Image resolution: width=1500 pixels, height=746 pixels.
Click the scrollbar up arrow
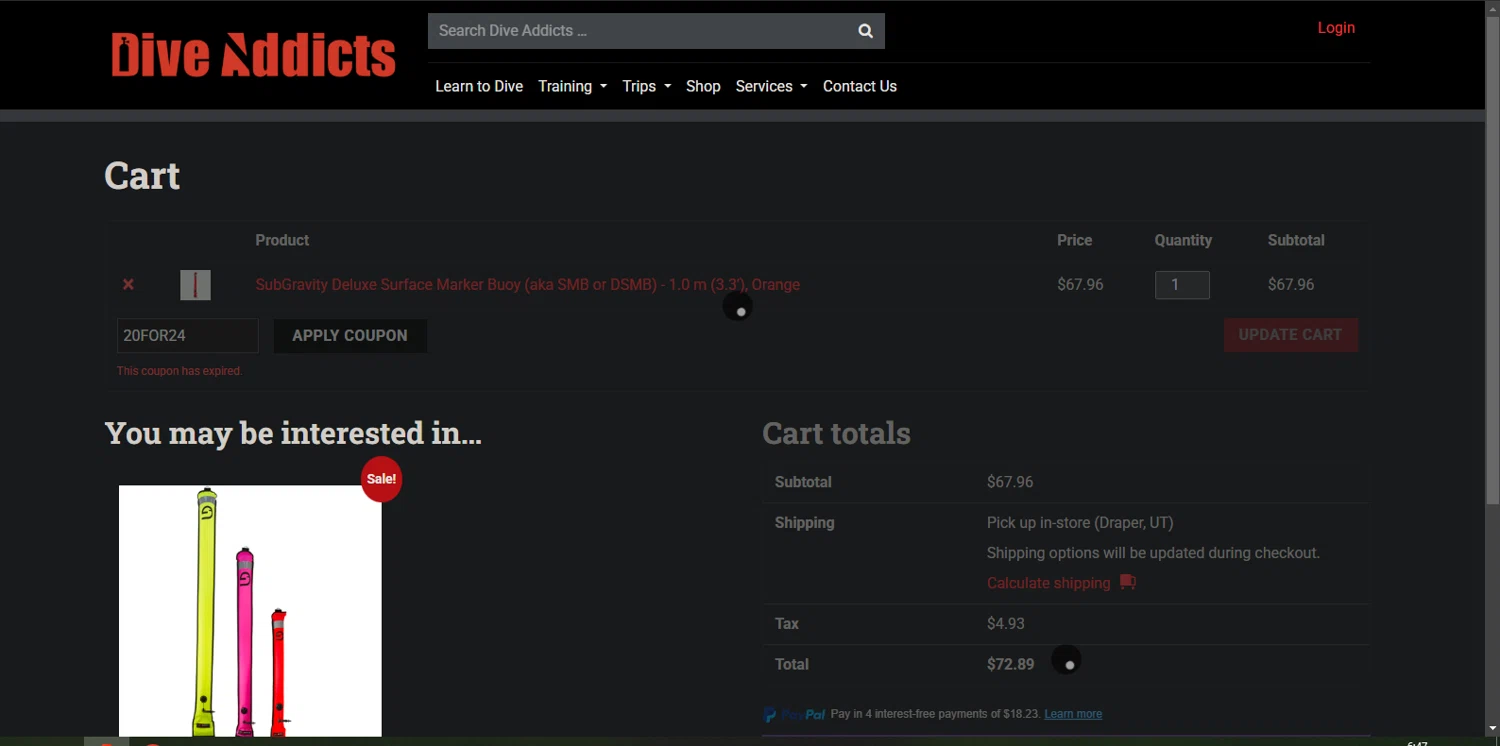(x=1492, y=8)
